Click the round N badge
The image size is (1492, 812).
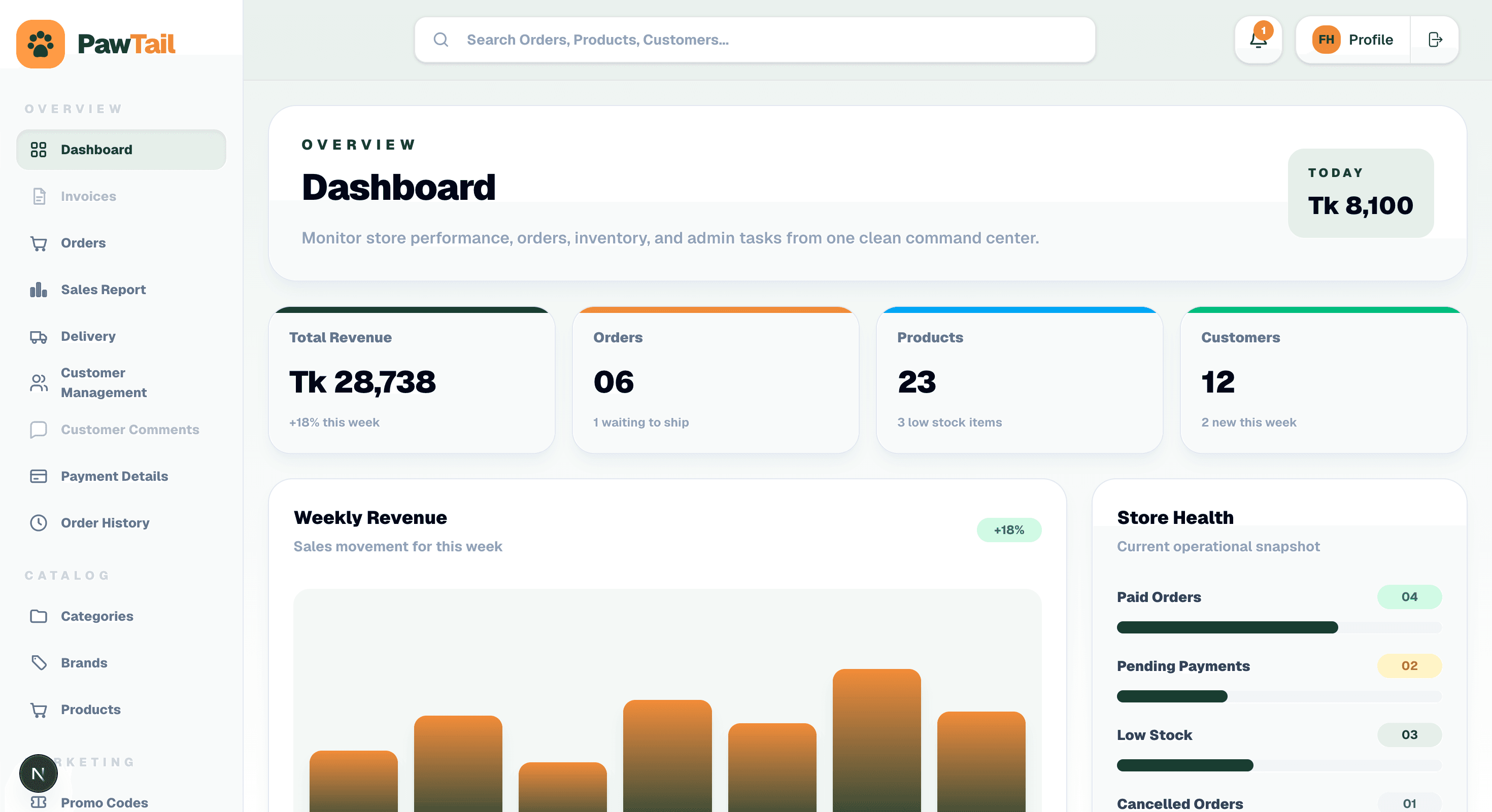(38, 773)
